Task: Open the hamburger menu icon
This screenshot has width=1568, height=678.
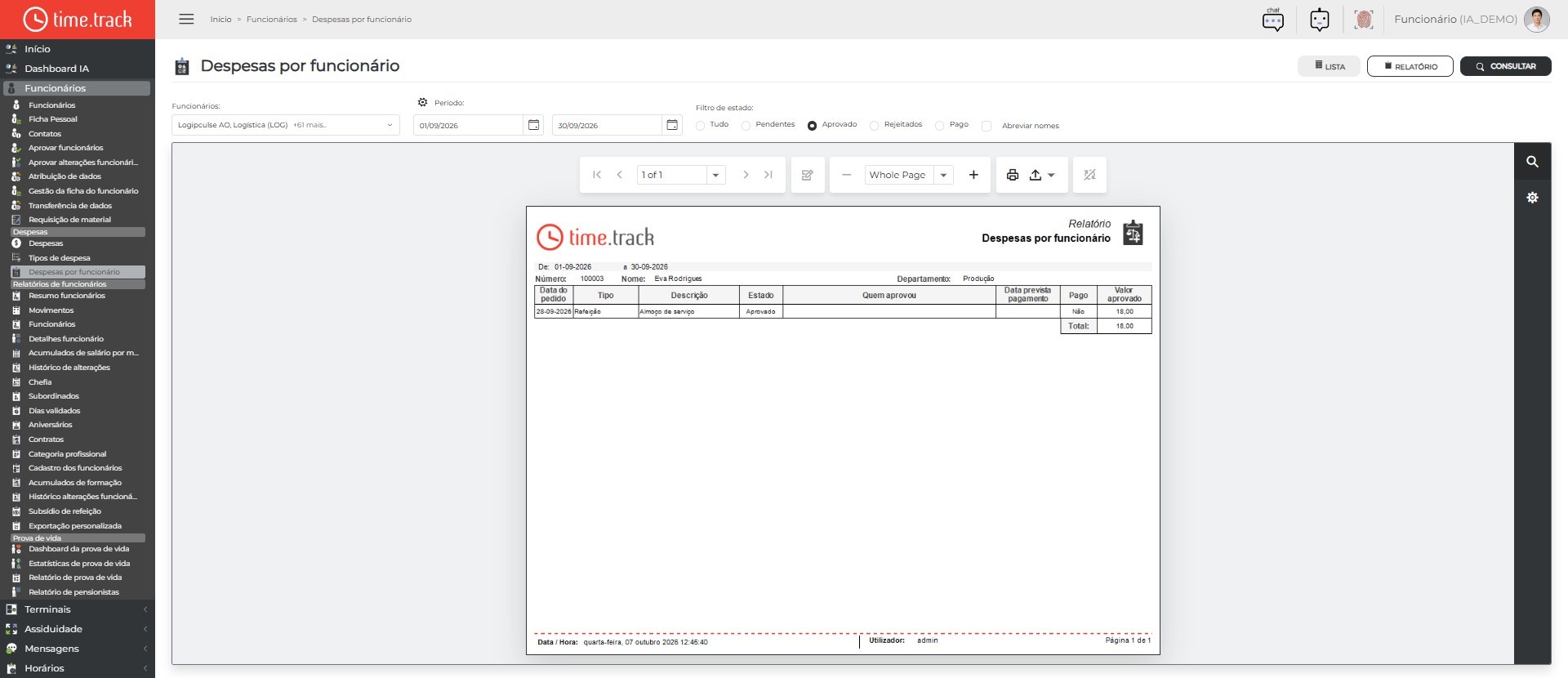Action: (x=186, y=19)
